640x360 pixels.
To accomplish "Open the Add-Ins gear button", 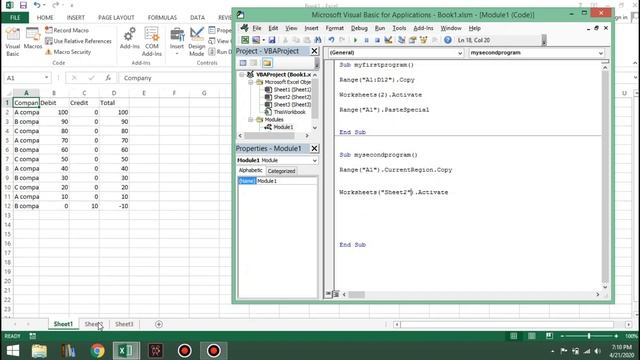I will [130, 38].
